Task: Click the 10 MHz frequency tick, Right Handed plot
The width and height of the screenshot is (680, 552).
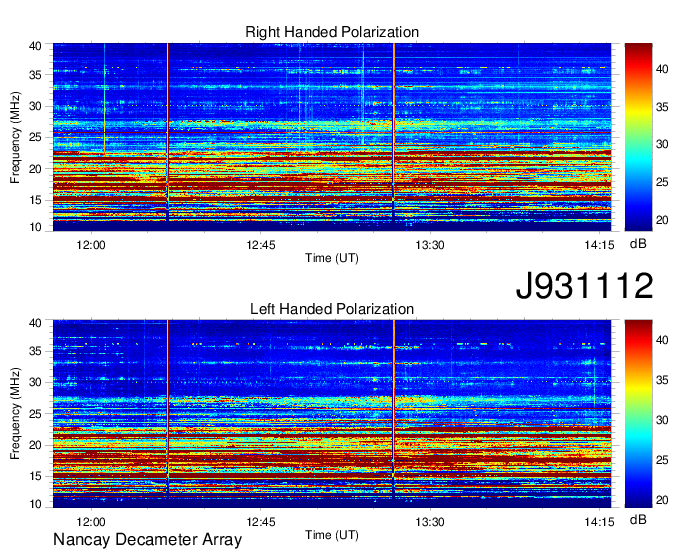Action: 35,227
